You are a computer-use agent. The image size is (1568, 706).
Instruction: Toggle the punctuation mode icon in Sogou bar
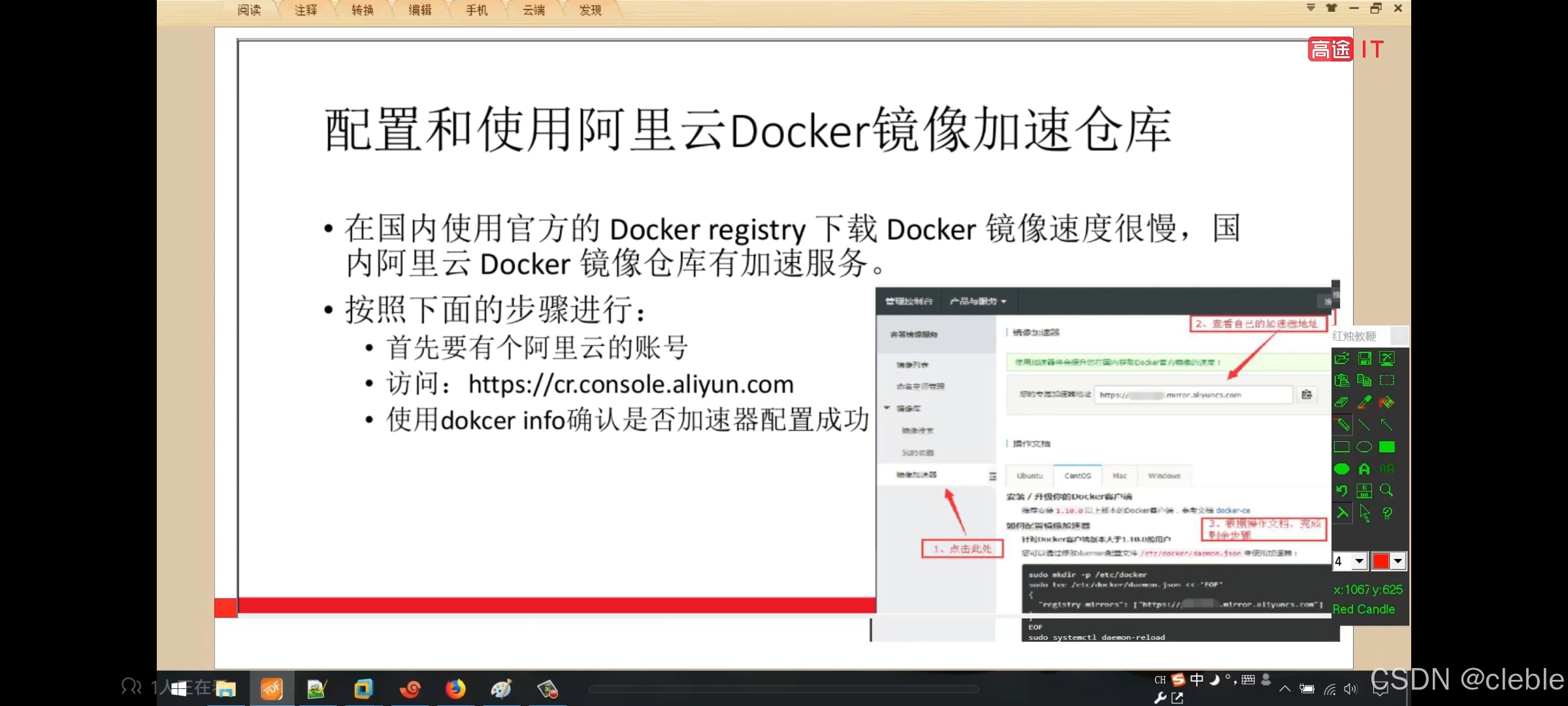[x=1230, y=679]
